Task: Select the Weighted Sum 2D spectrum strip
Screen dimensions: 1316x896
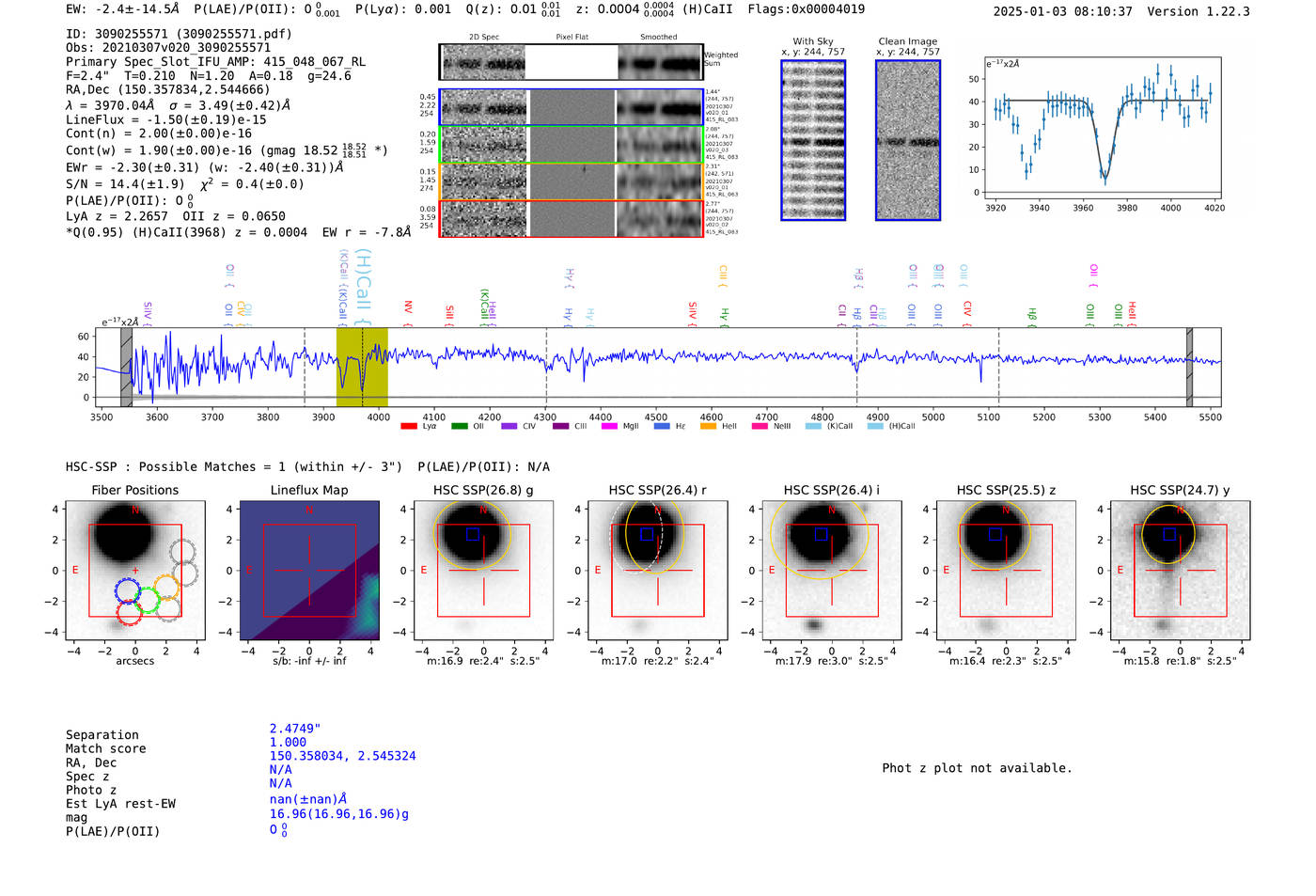Action: tap(571, 62)
